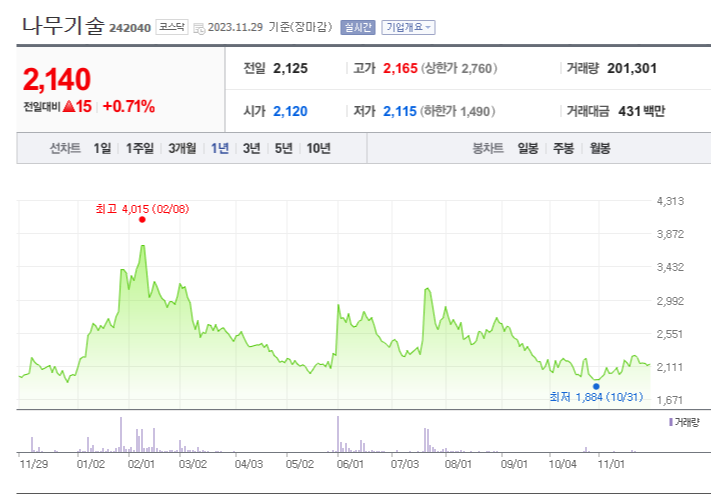Select the 10년 line chart period
The height and width of the screenshot is (494, 711).
[318, 148]
